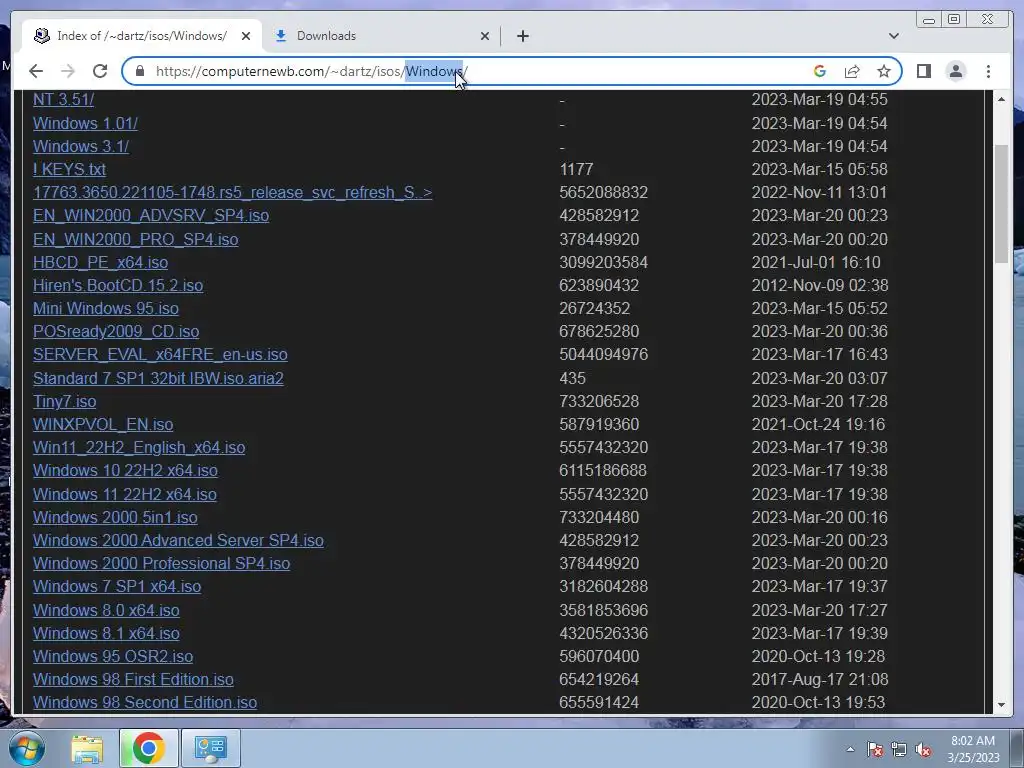Download Windows 2000 Professional SP4.iso
This screenshot has width=1024, height=768.
coord(161,564)
